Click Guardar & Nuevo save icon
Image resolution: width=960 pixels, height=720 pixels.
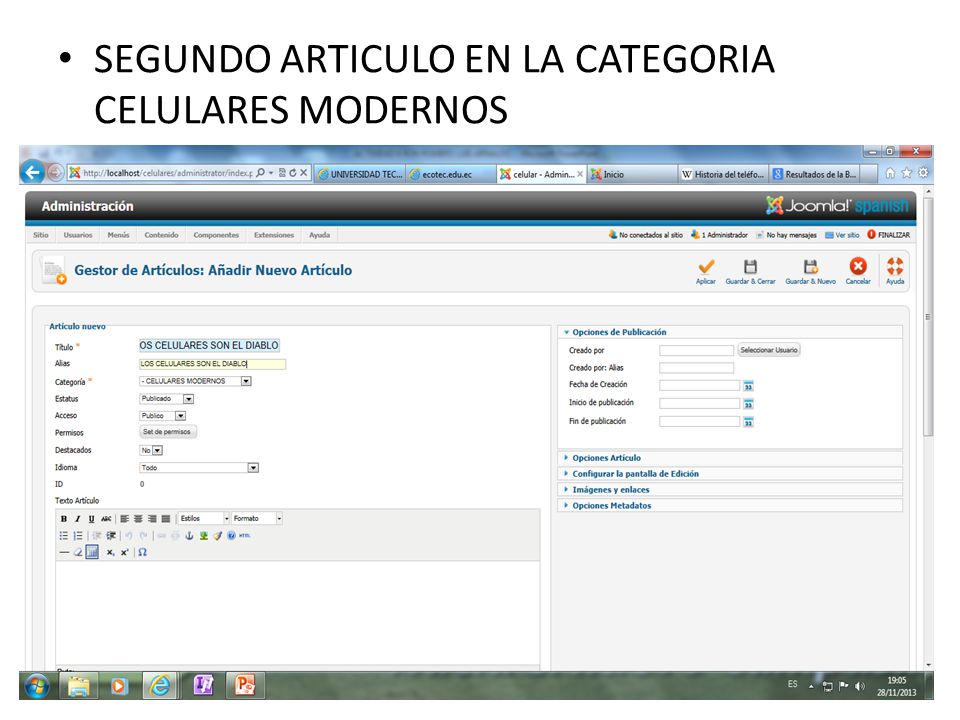[x=810, y=271]
